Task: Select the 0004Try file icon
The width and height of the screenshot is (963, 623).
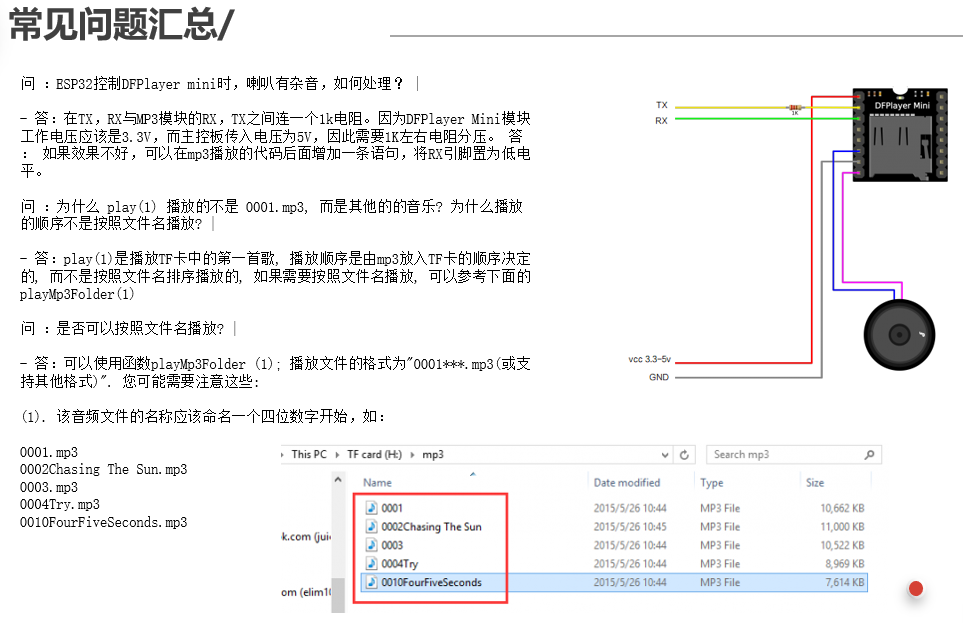Action: 371,563
